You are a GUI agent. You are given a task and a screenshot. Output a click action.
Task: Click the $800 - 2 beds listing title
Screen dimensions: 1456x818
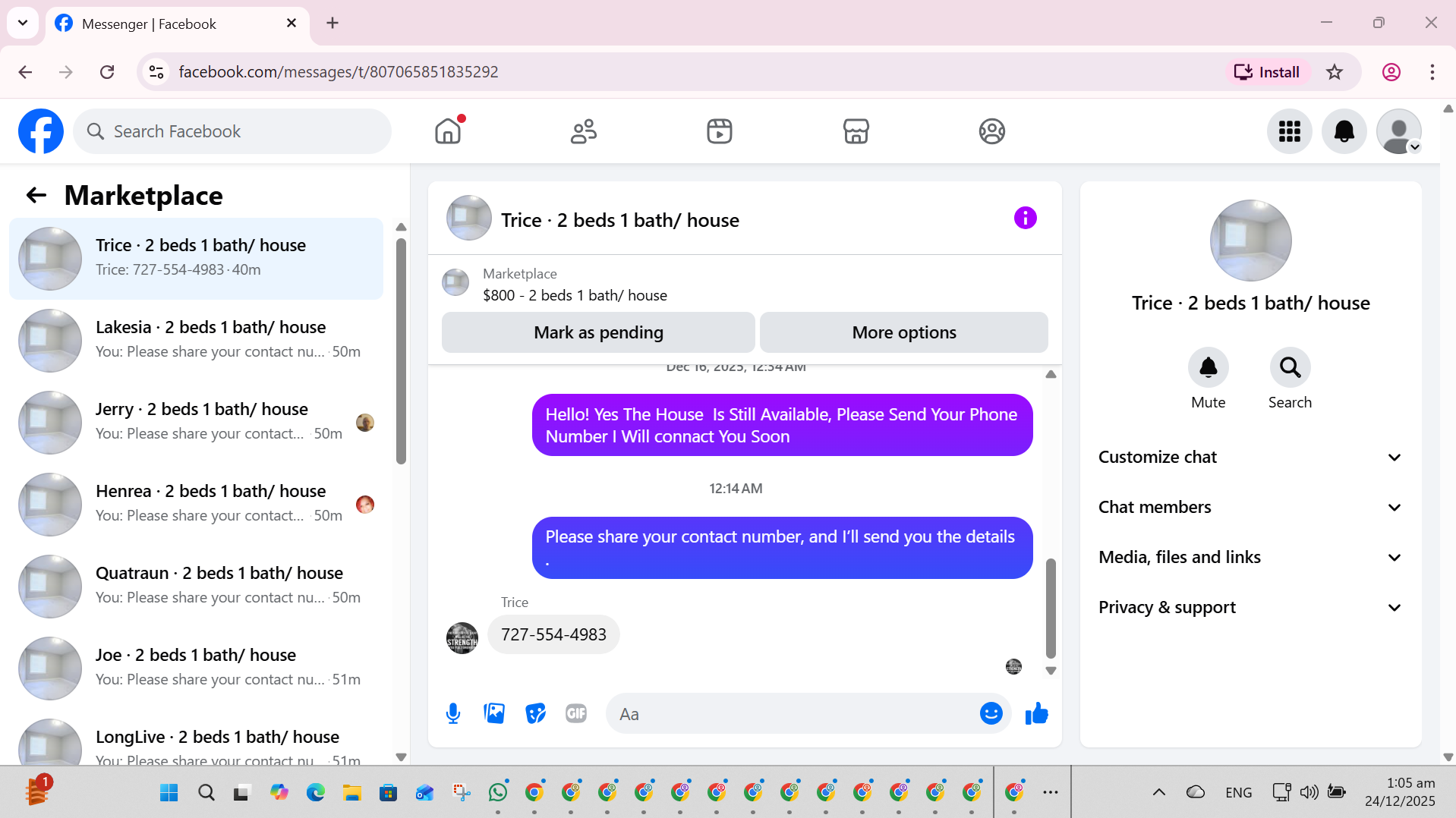575,295
